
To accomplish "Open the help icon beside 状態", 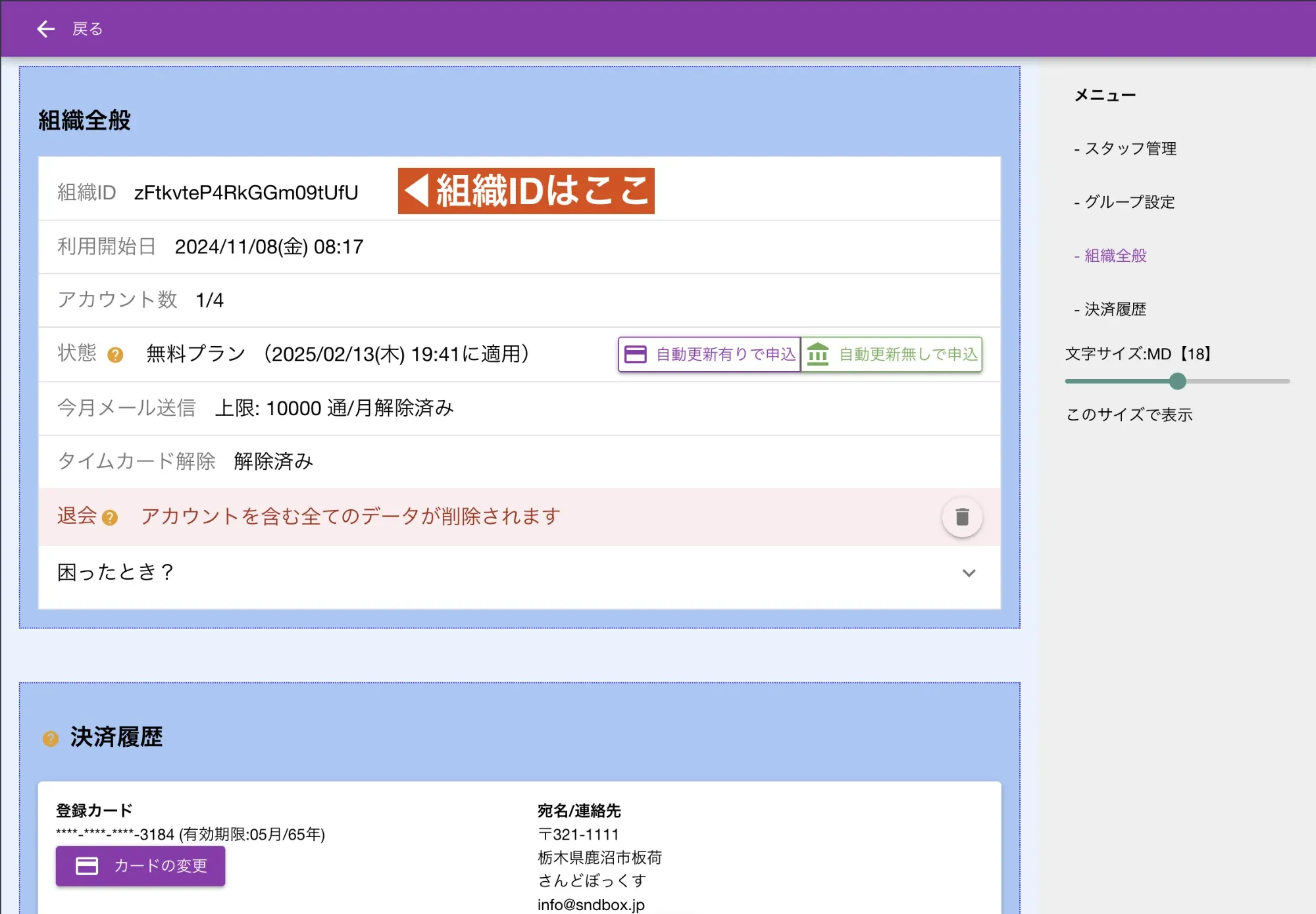I will (x=116, y=355).
